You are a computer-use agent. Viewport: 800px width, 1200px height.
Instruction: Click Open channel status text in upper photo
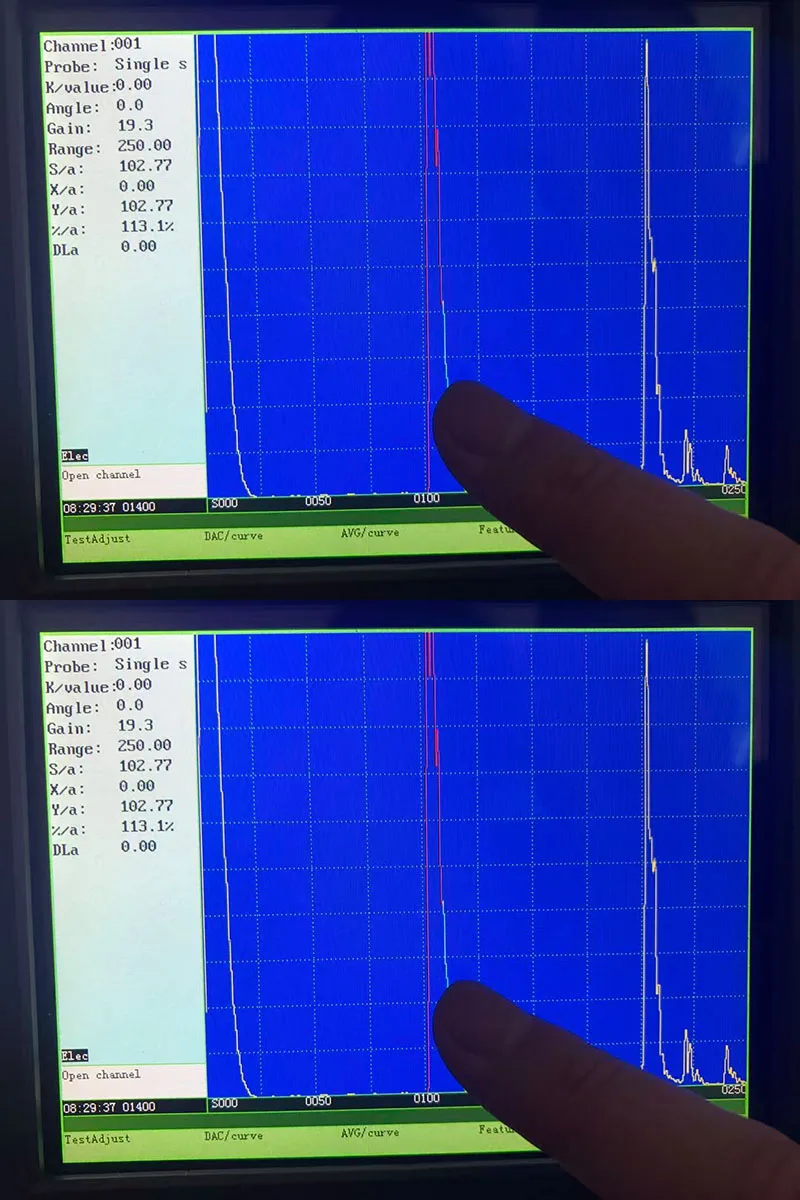tap(101, 475)
